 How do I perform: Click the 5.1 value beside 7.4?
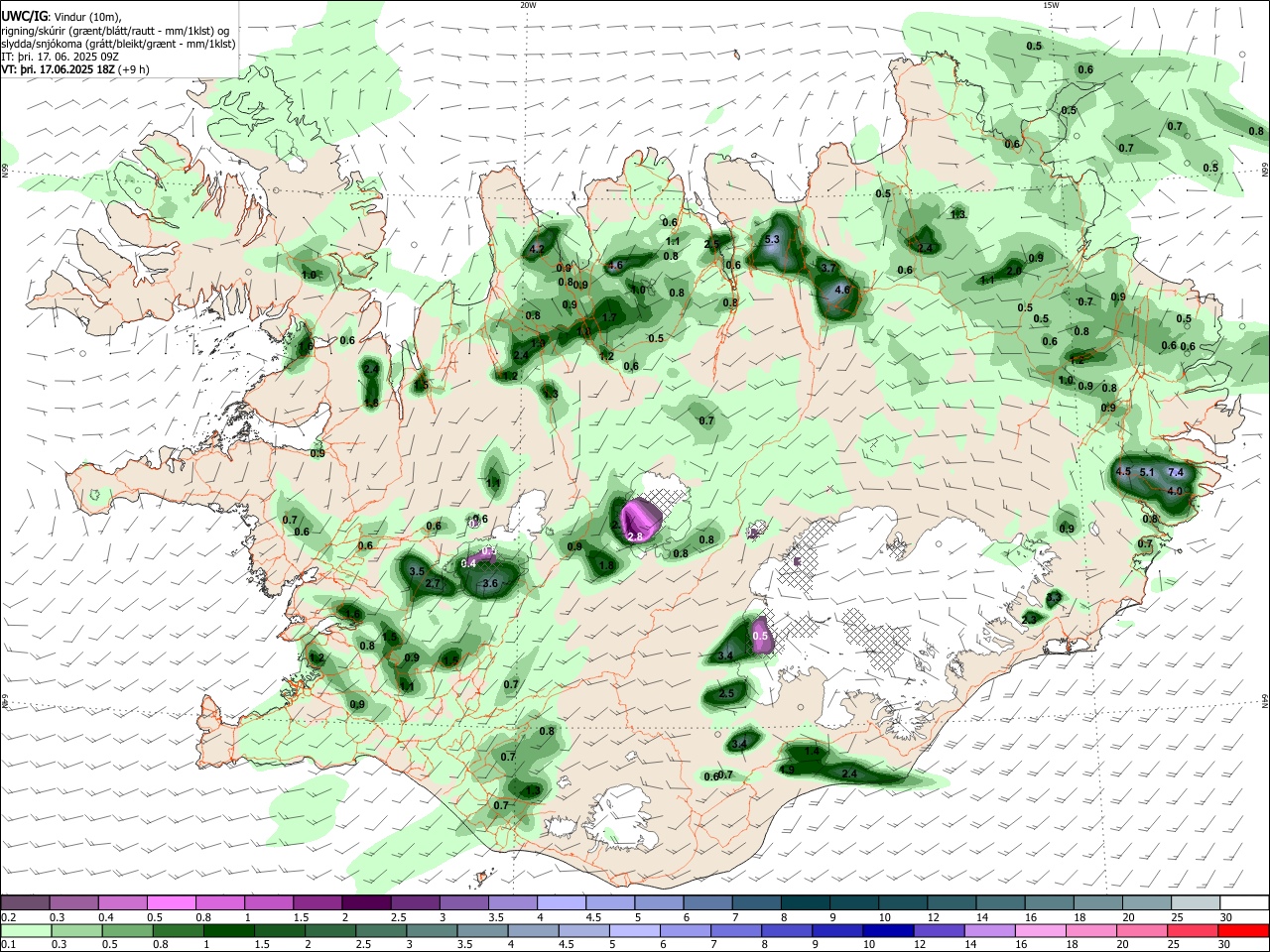(1148, 472)
